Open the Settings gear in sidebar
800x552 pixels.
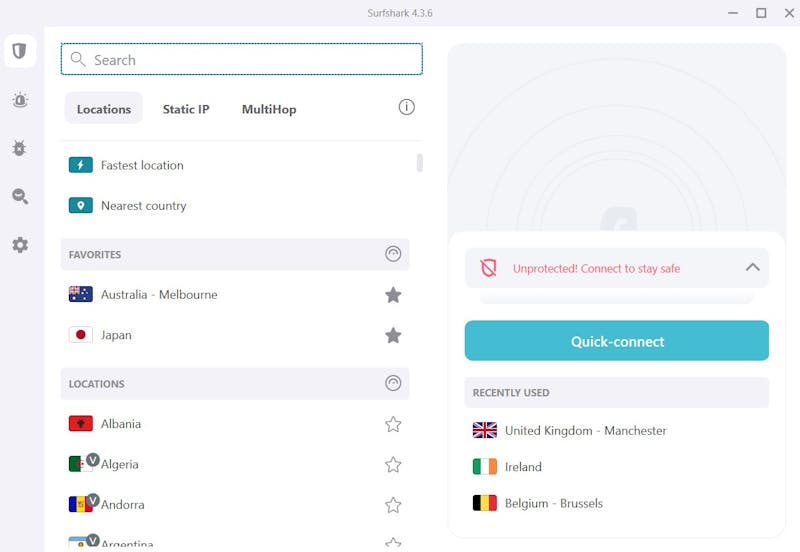coord(20,245)
